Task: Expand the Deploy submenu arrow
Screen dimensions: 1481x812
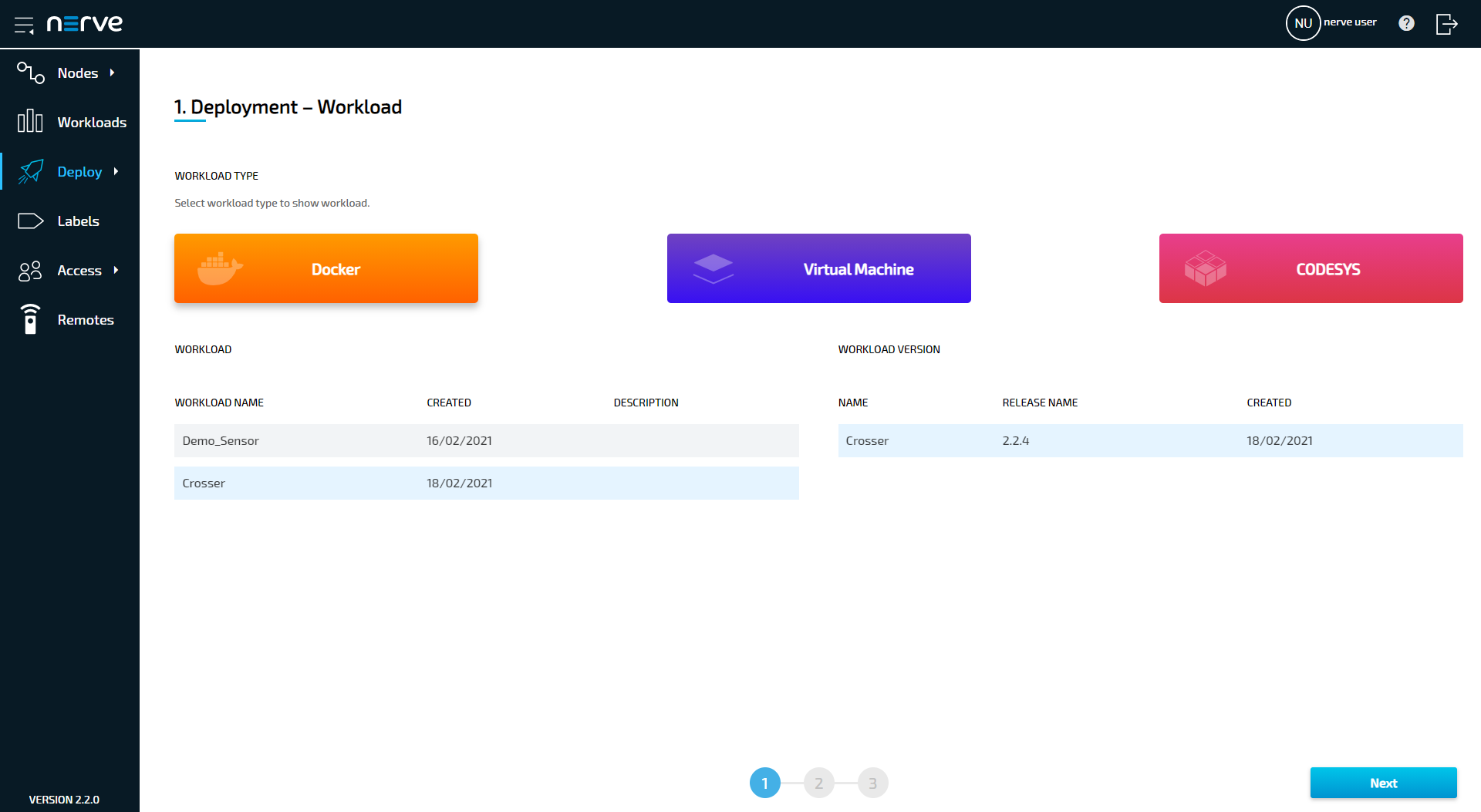Action: pos(116,171)
